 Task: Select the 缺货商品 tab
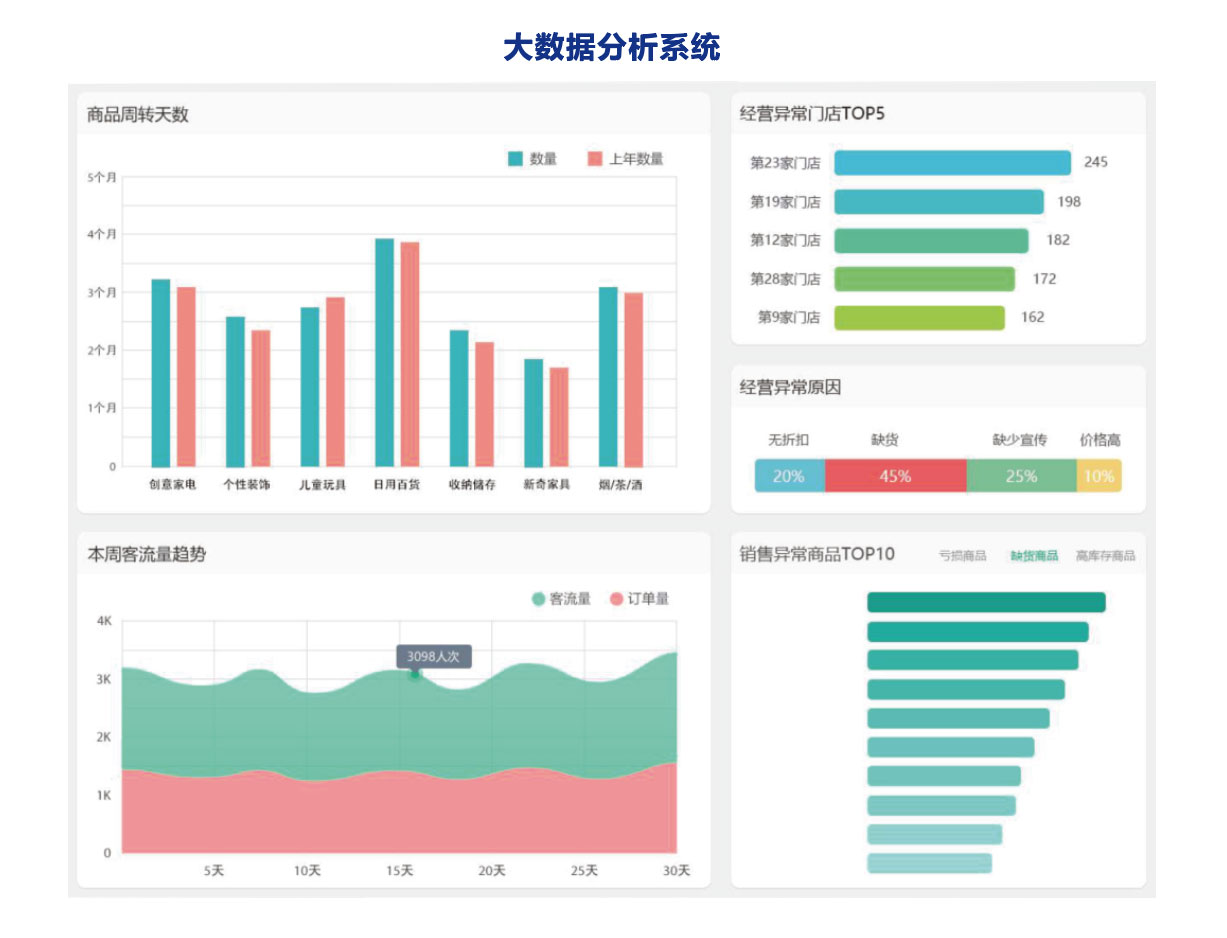point(1033,556)
